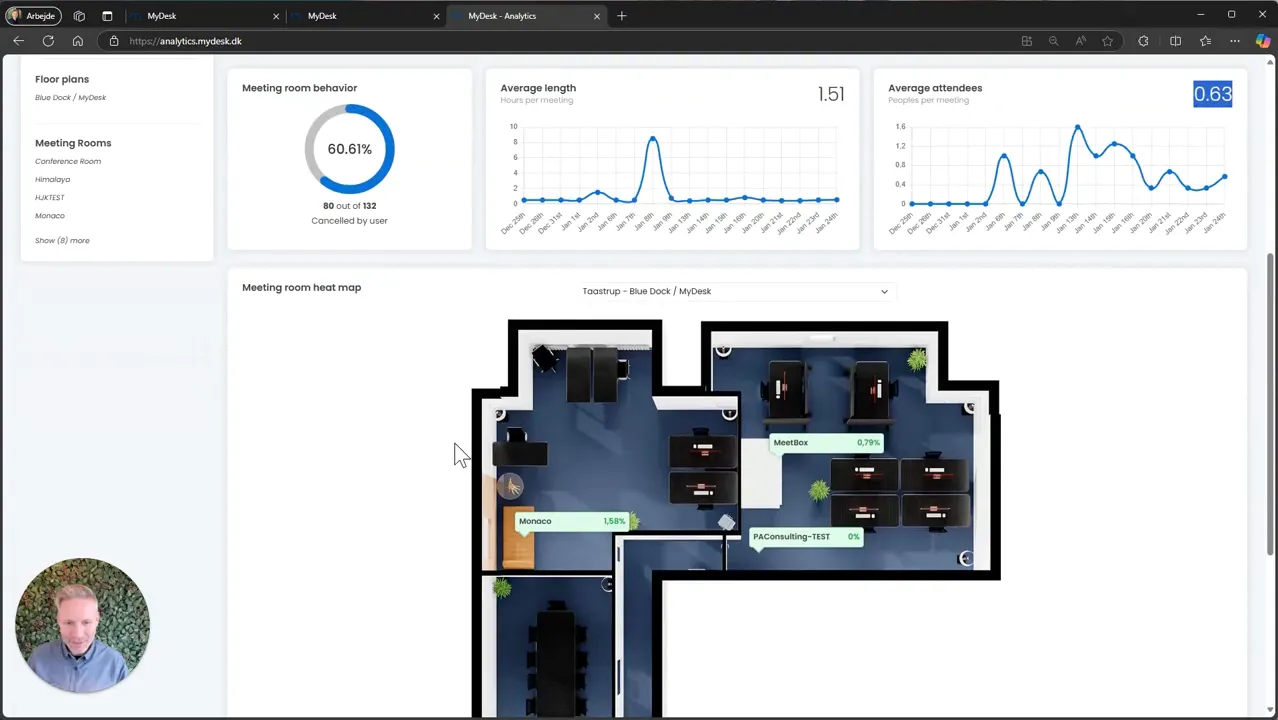1278x720 pixels.
Task: Open the browser settings three-dot menu
Action: (x=1235, y=41)
